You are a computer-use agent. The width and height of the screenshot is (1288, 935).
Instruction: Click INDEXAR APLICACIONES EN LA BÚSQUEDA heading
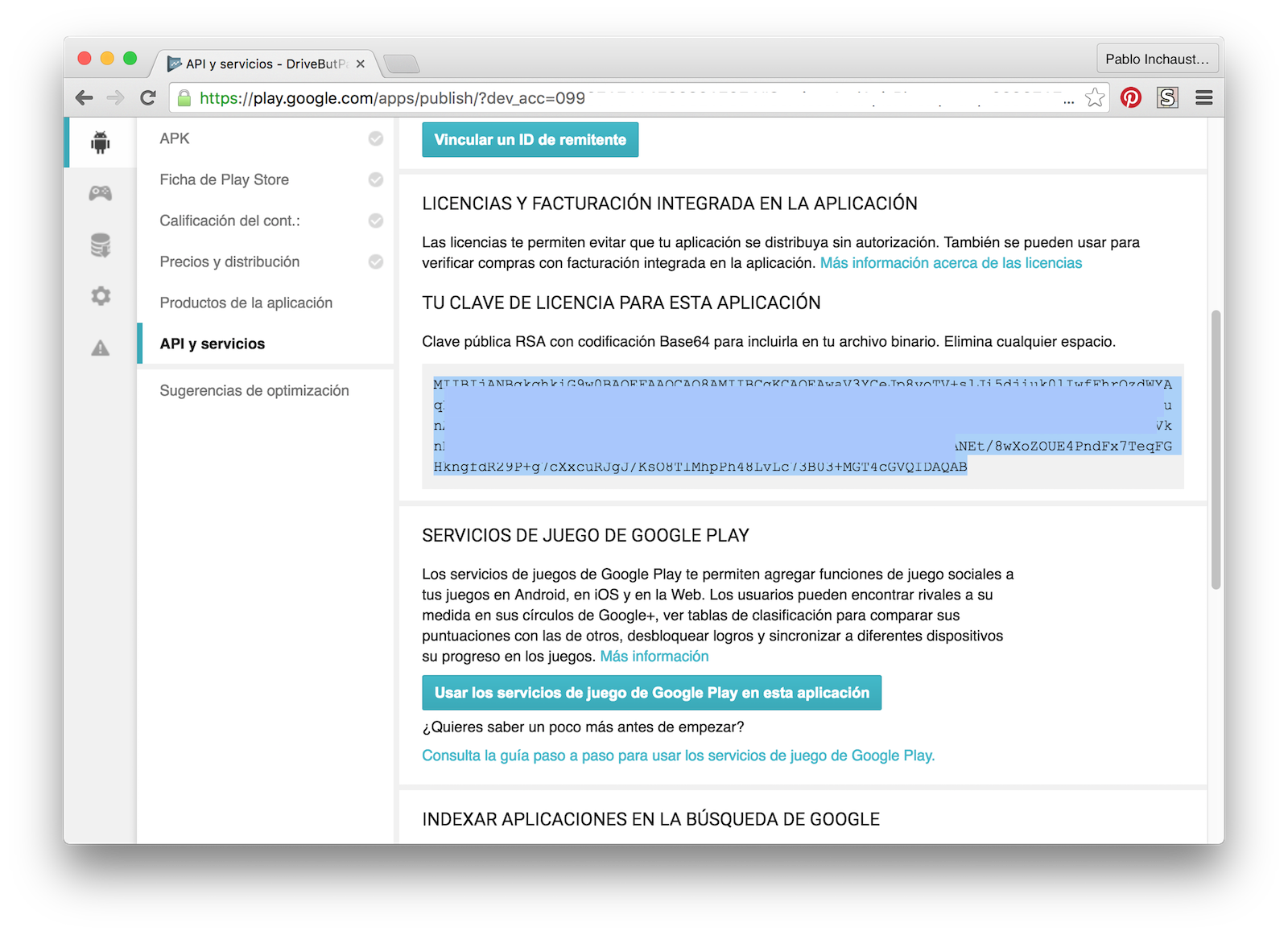click(x=650, y=819)
